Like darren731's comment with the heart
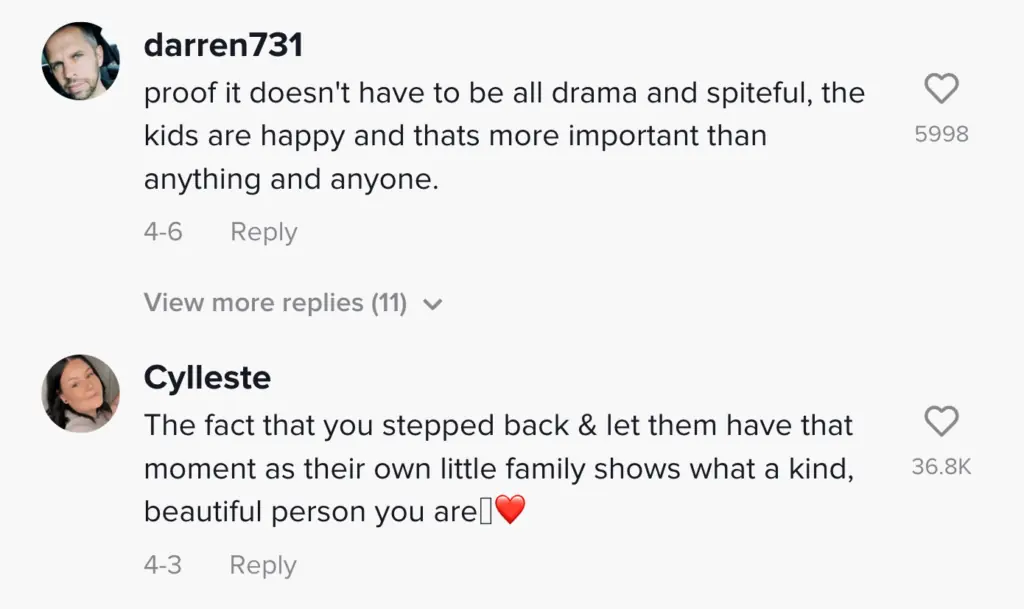 (x=941, y=91)
